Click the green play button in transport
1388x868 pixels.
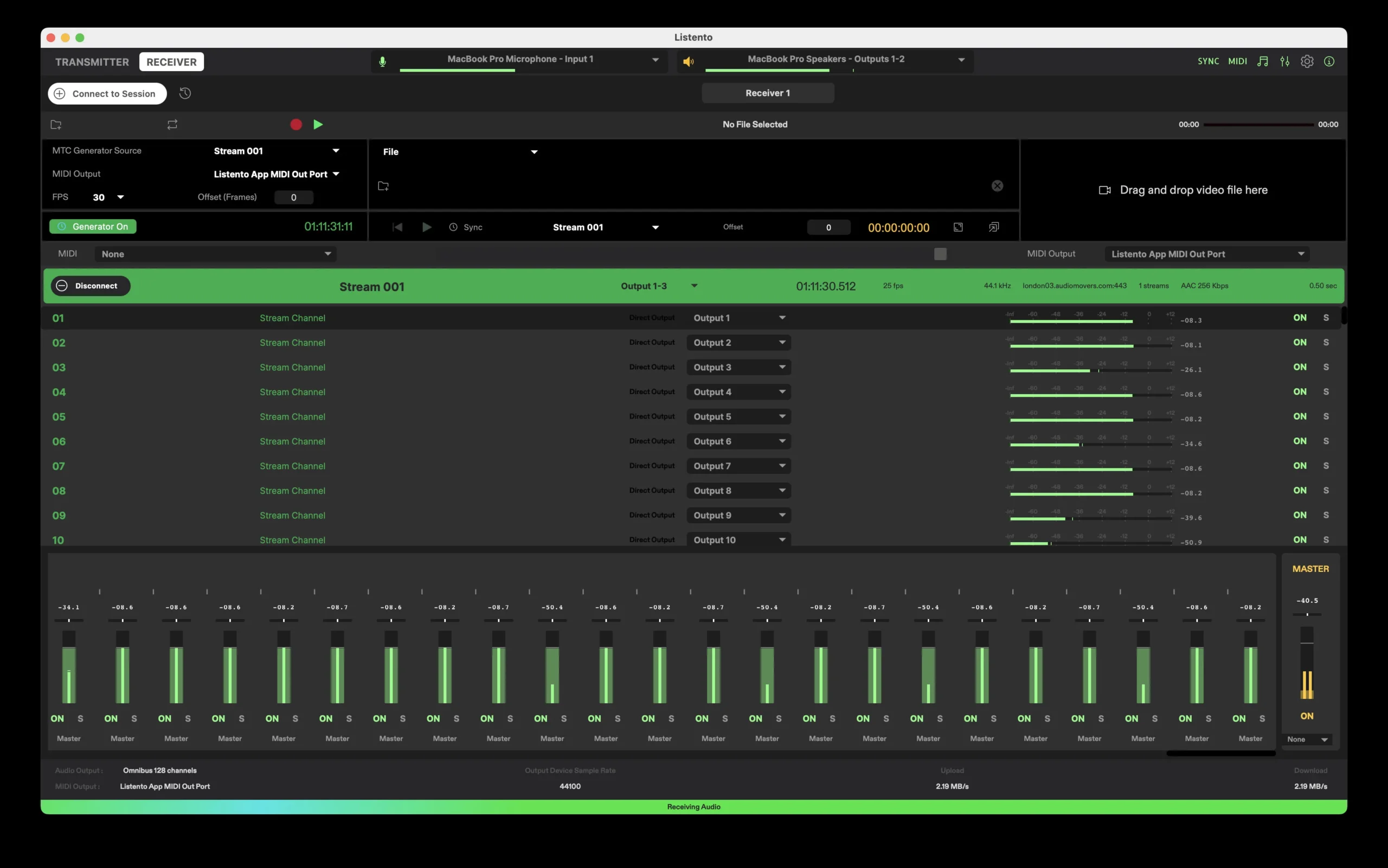click(x=318, y=125)
